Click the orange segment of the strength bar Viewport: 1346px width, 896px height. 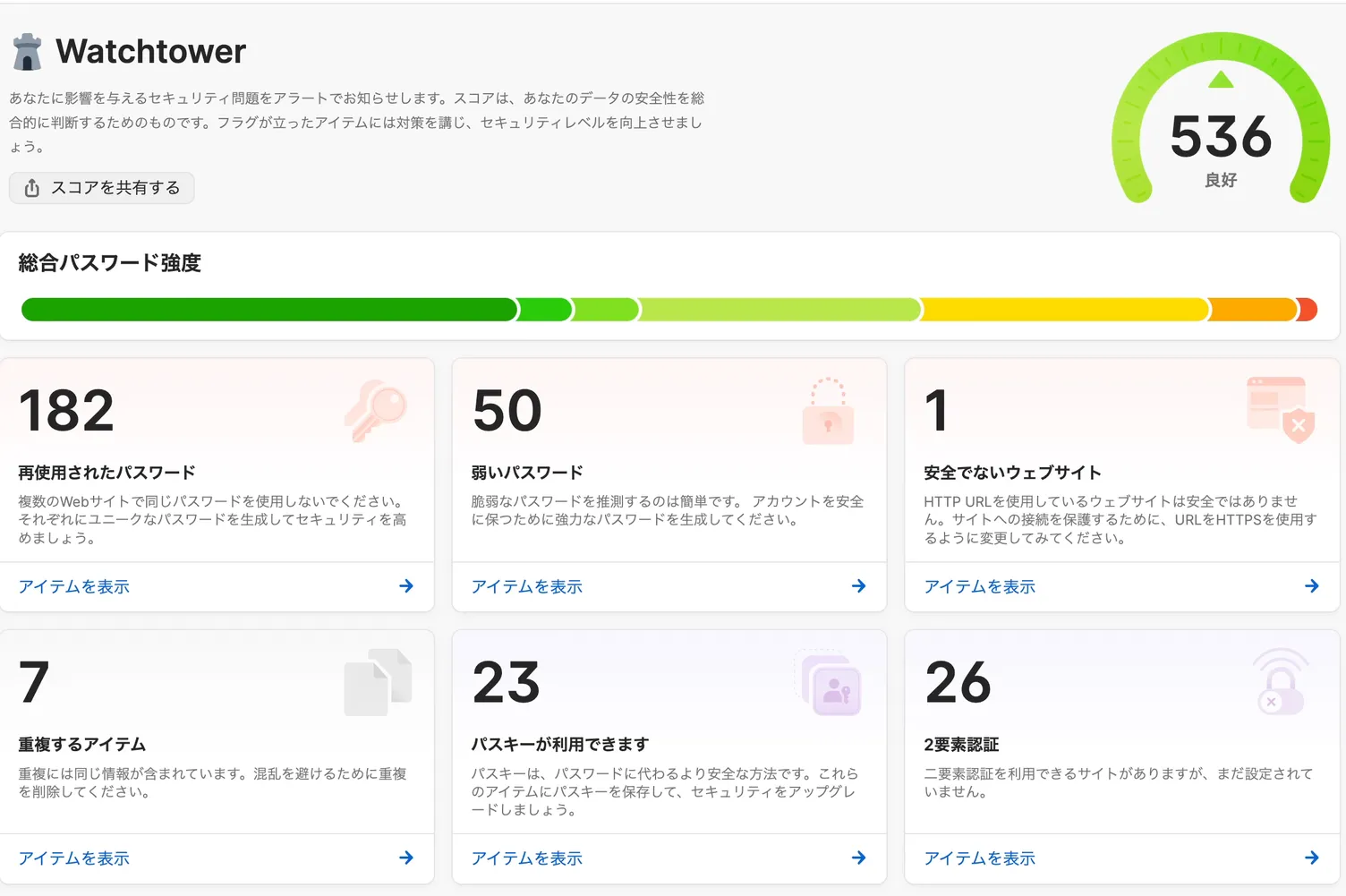point(1254,310)
